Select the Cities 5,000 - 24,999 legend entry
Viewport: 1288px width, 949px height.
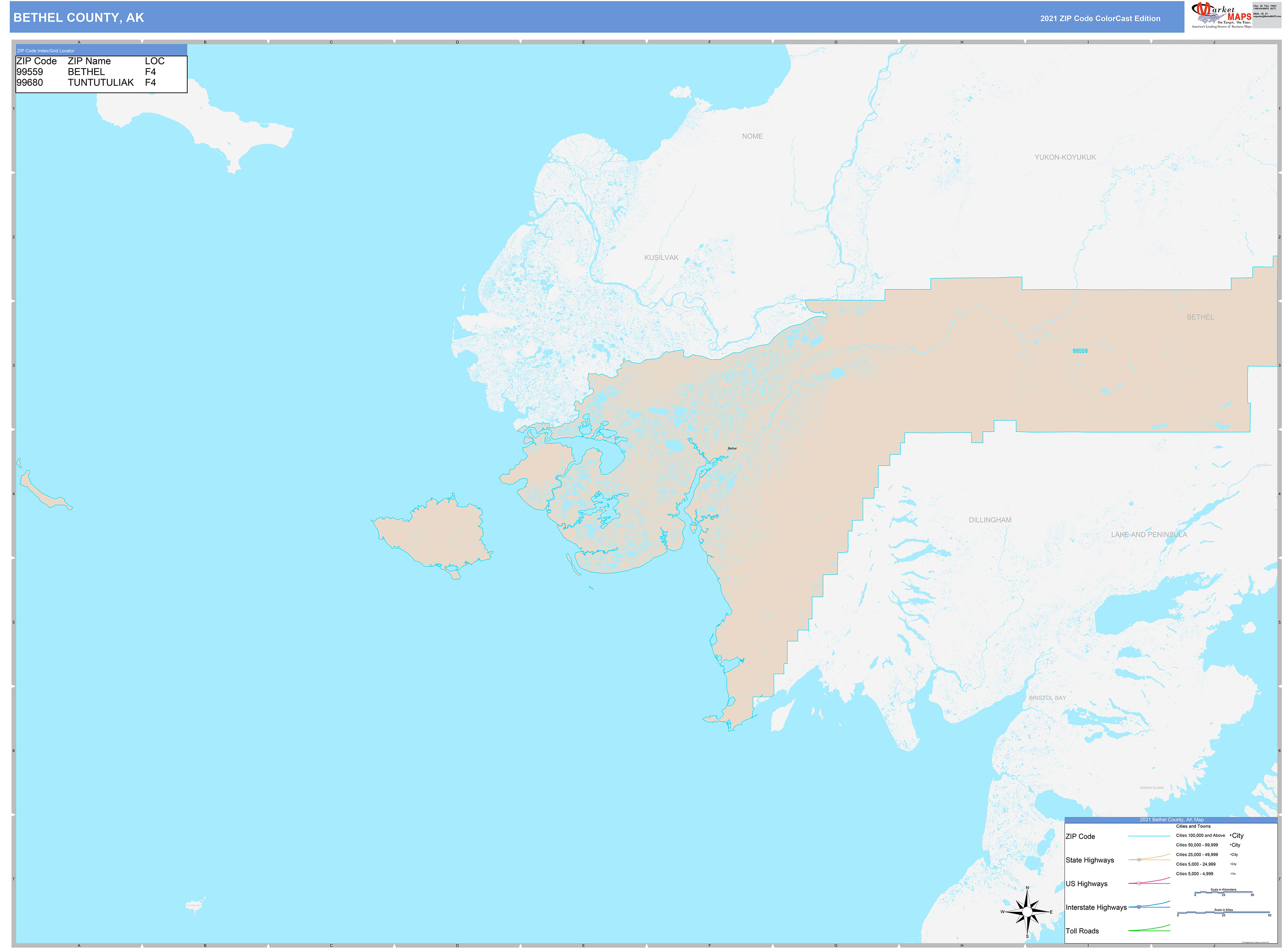coord(1196,864)
